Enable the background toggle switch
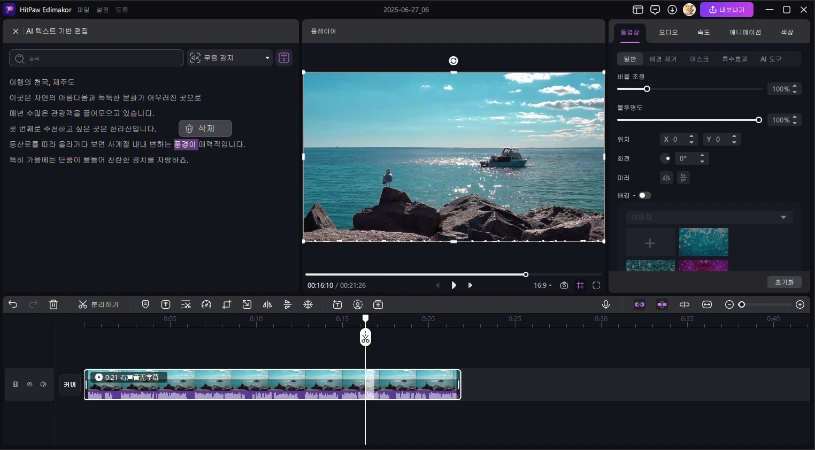The width and height of the screenshot is (815, 450). coord(645,195)
